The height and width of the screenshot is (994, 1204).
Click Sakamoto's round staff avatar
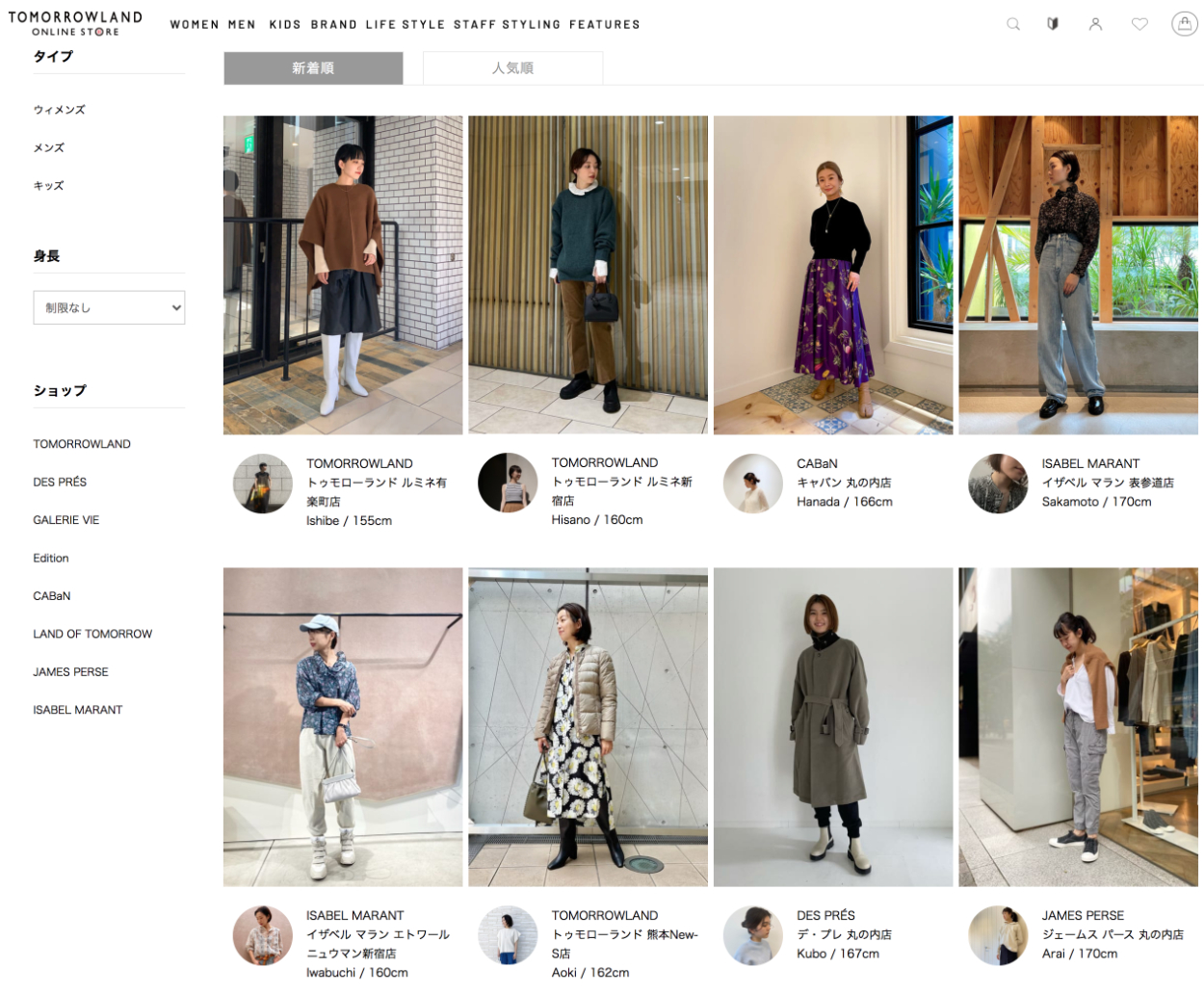998,484
